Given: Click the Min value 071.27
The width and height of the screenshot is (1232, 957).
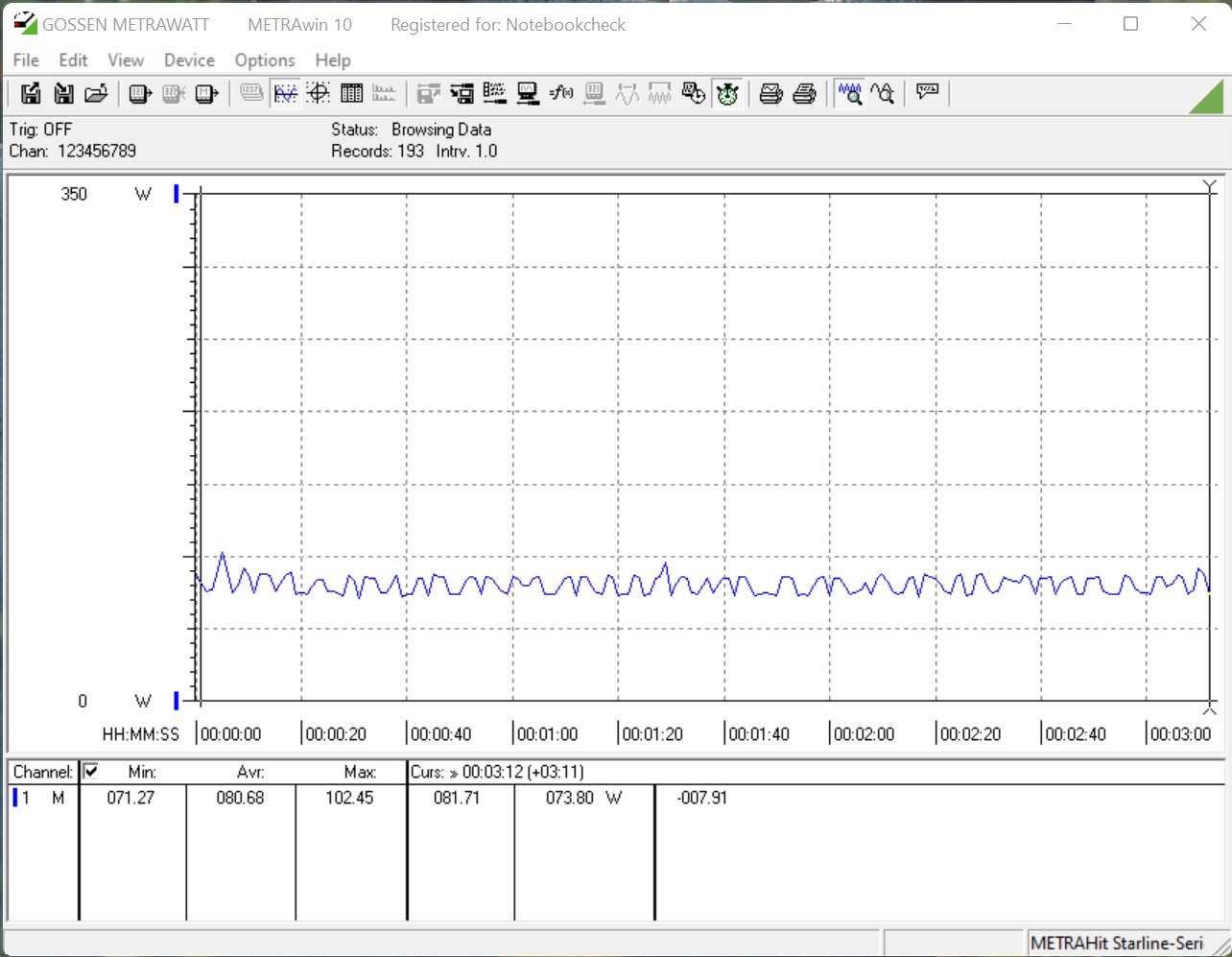Looking at the screenshot, I should point(130,798).
